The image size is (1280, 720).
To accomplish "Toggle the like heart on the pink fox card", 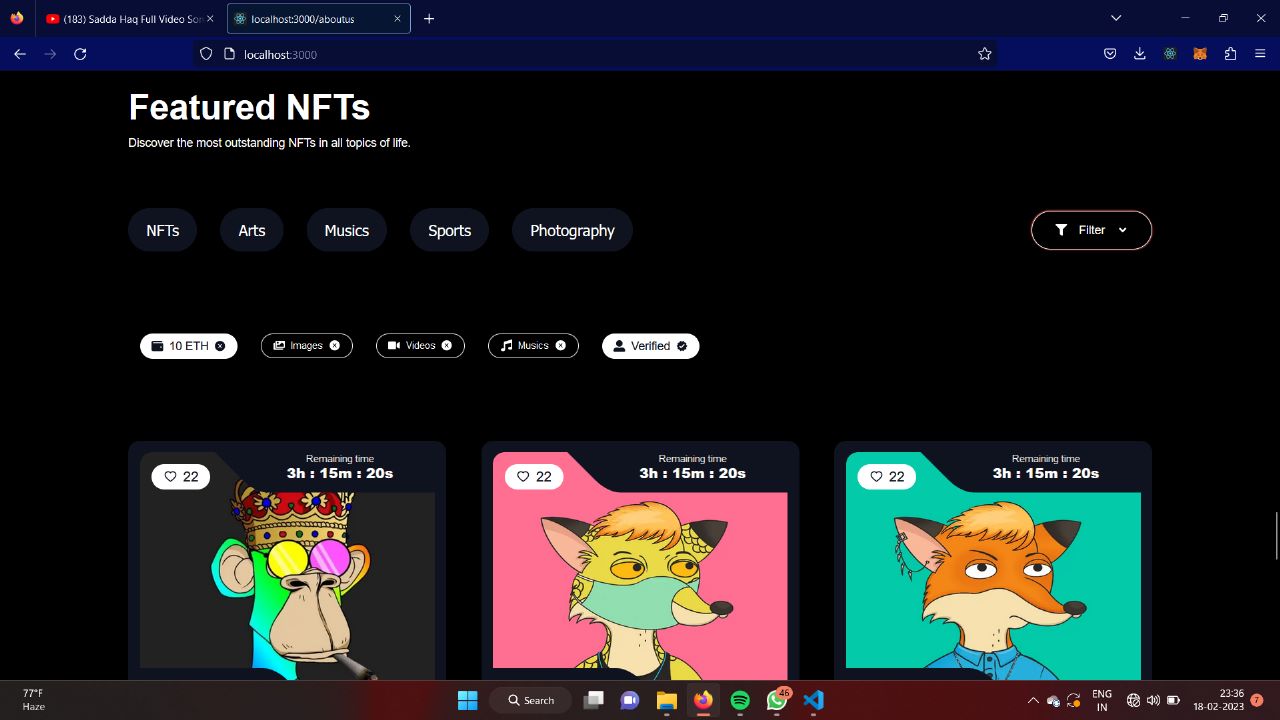I will coord(523,476).
